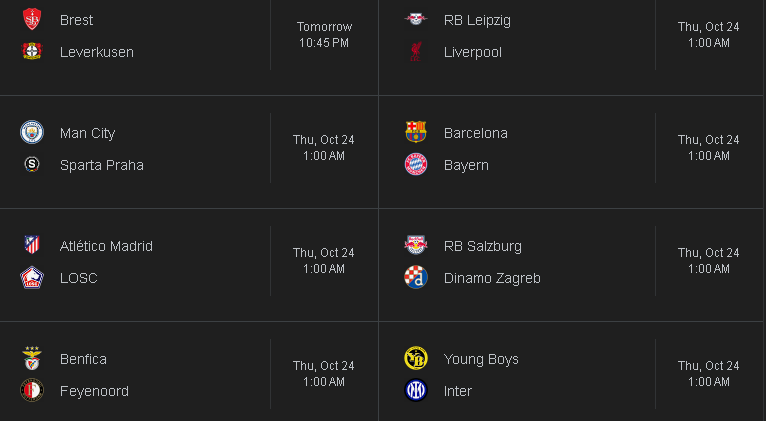Click Brest match time Tomorrow 10:45 PM
The height and width of the screenshot is (421, 766).
click(x=324, y=35)
